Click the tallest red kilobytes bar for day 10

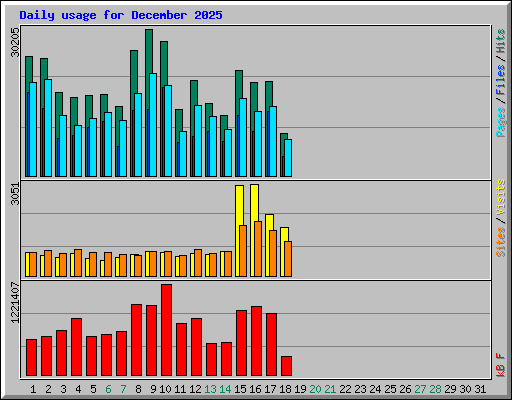(x=167, y=330)
